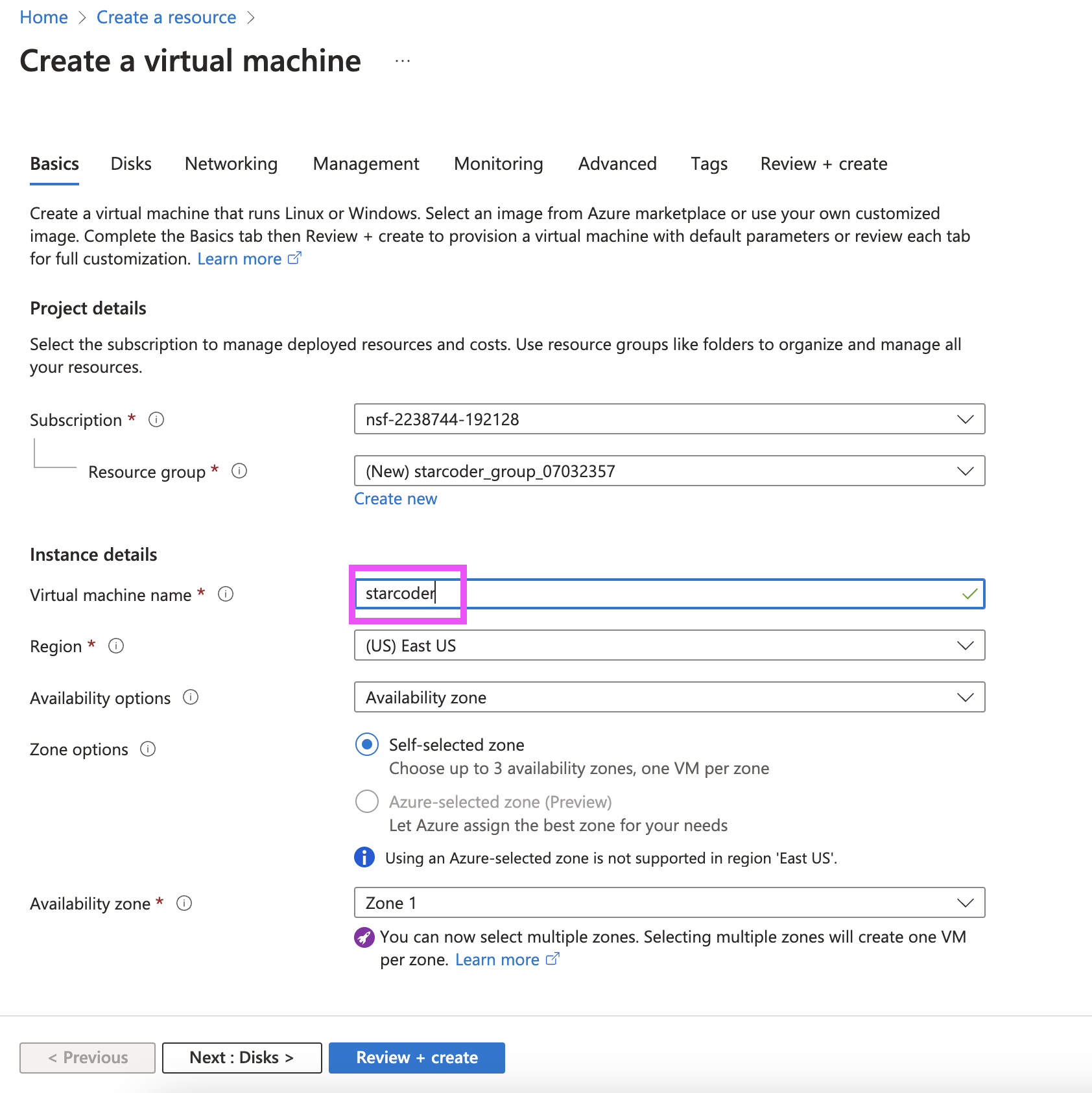Click the Next : Disks button
The width and height of the screenshot is (1092, 1093).
[242, 1057]
